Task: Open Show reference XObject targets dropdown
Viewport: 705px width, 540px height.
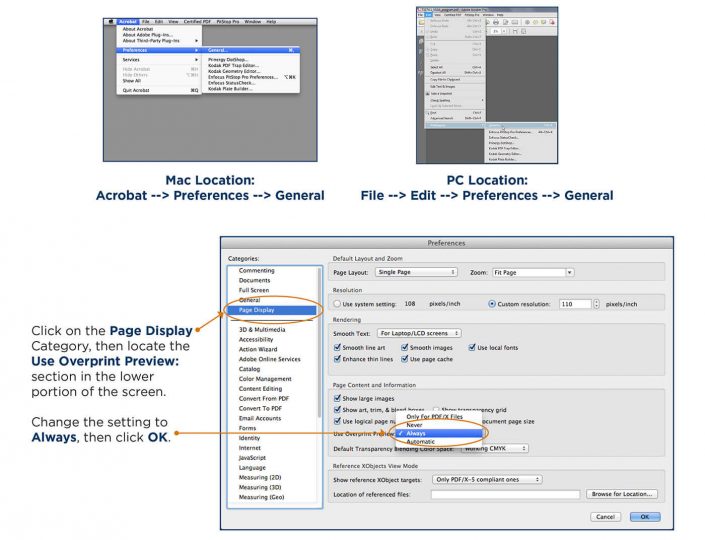Action: pyautogui.click(x=487, y=480)
